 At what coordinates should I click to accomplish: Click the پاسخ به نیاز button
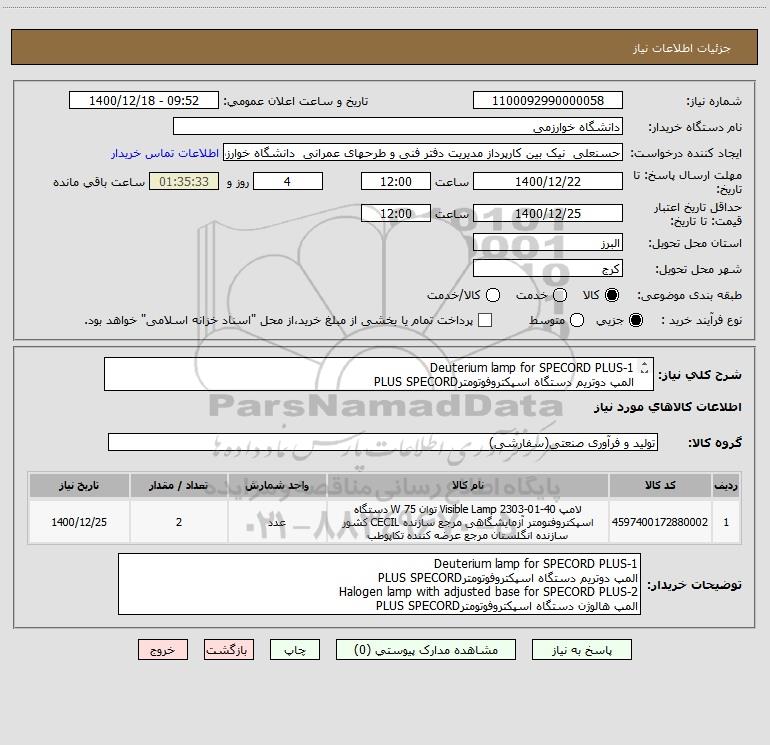point(582,650)
